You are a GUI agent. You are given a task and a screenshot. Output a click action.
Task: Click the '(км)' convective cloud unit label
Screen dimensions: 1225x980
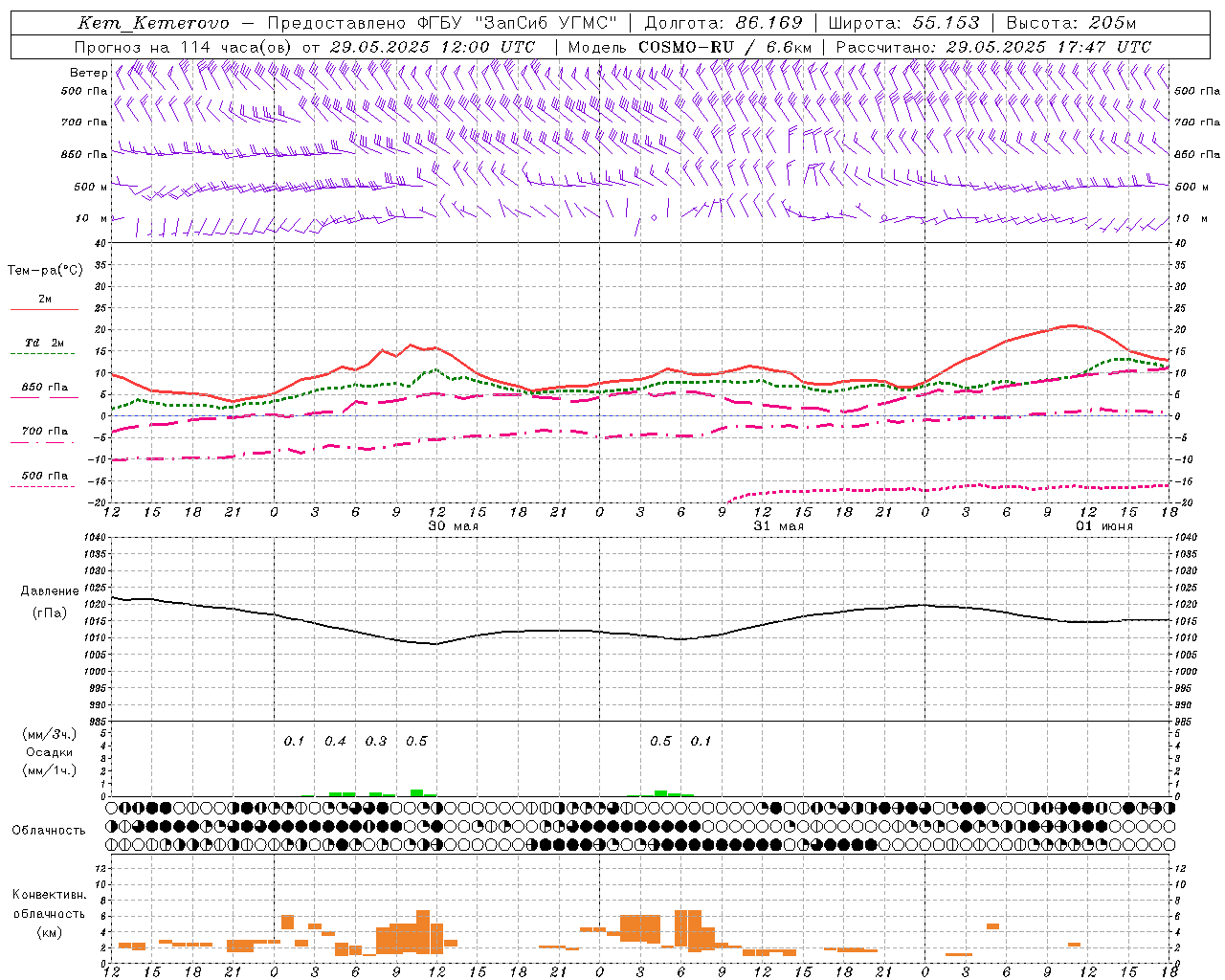49,932
